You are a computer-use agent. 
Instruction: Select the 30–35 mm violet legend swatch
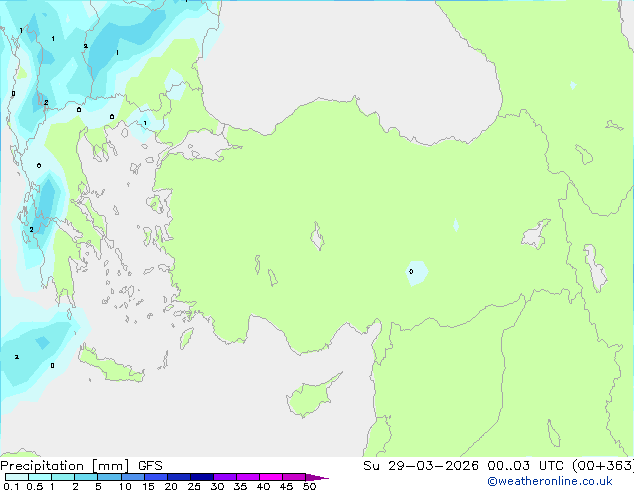click(x=225, y=477)
